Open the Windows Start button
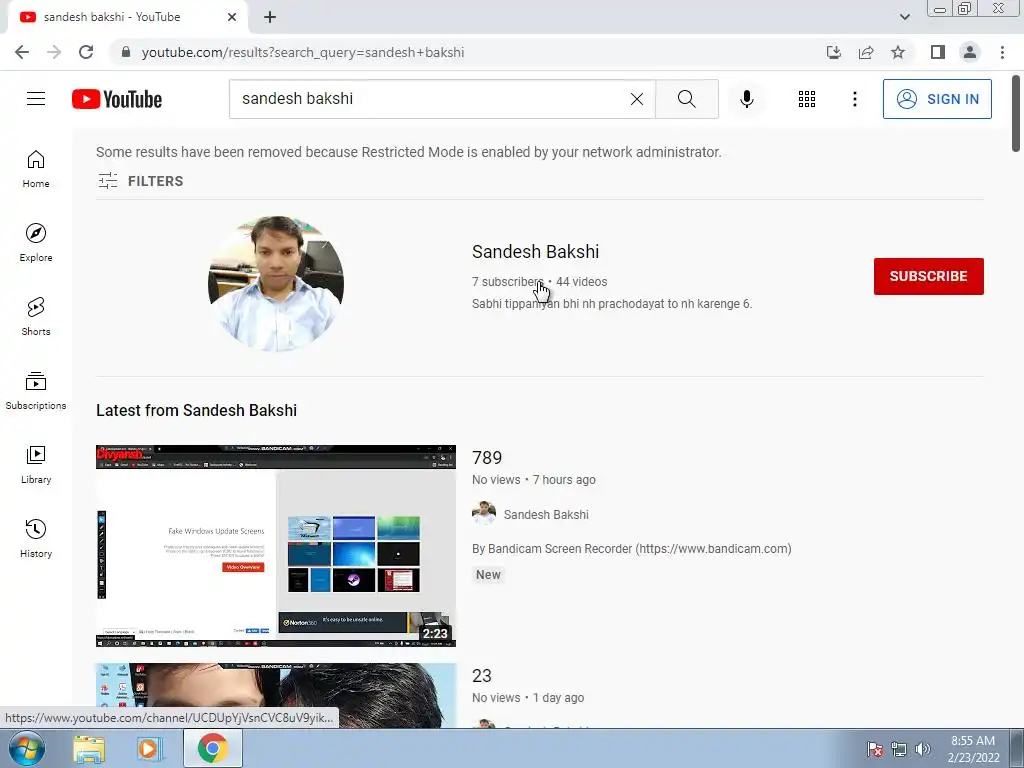The height and width of the screenshot is (768, 1024). [x=27, y=748]
